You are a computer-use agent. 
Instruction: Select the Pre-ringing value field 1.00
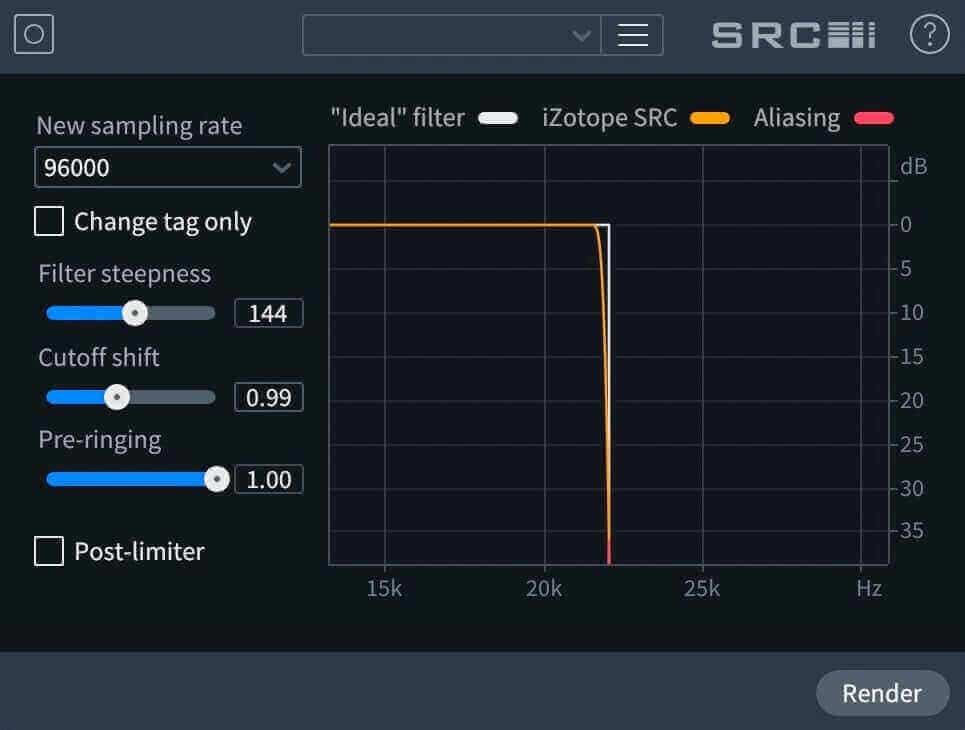point(268,479)
